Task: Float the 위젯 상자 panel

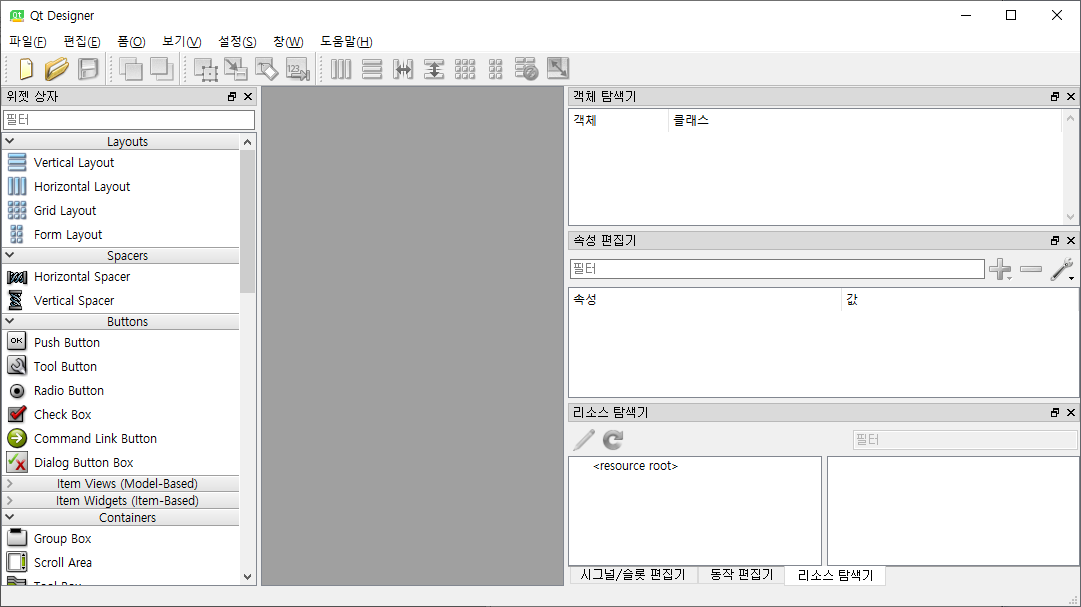Action: [232, 97]
